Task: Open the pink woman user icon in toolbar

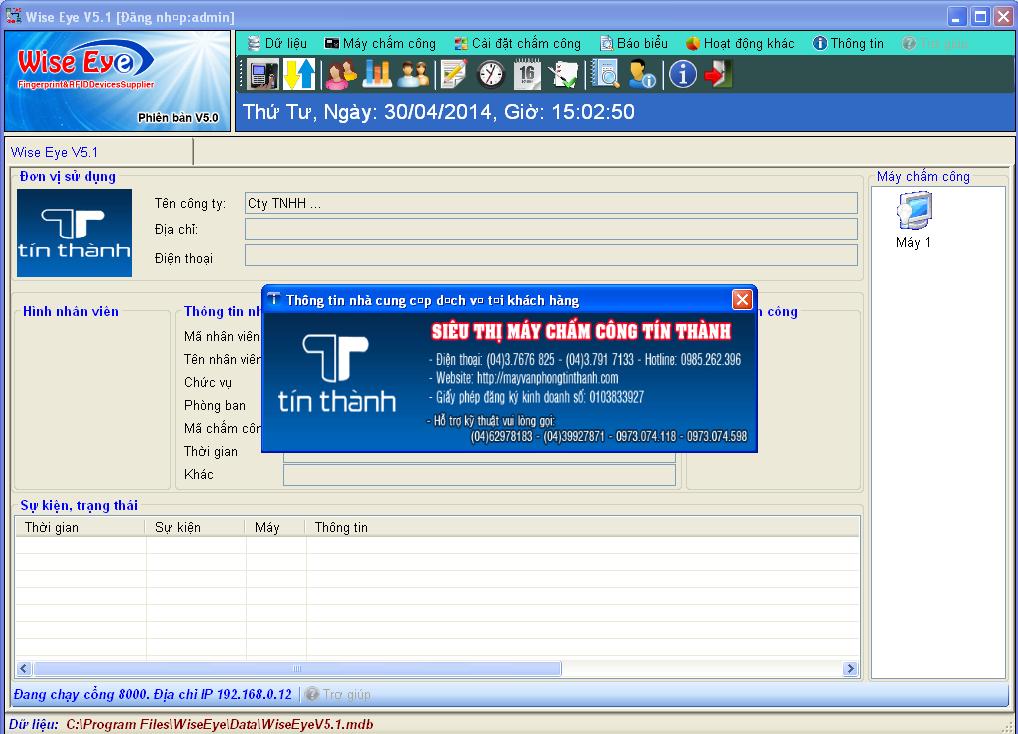Action: 341,74
